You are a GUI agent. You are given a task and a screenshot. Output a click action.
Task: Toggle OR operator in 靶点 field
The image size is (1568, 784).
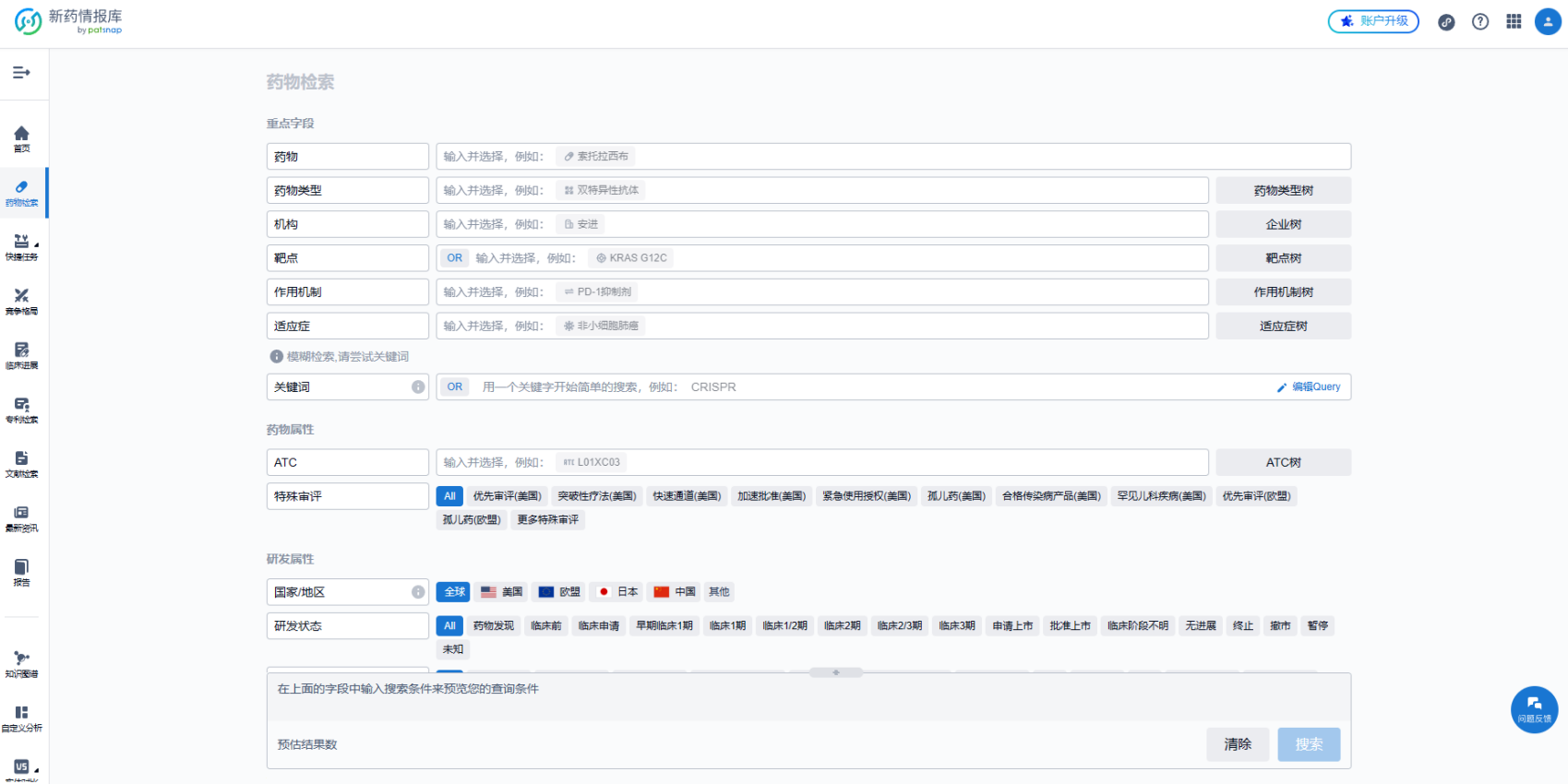click(454, 258)
